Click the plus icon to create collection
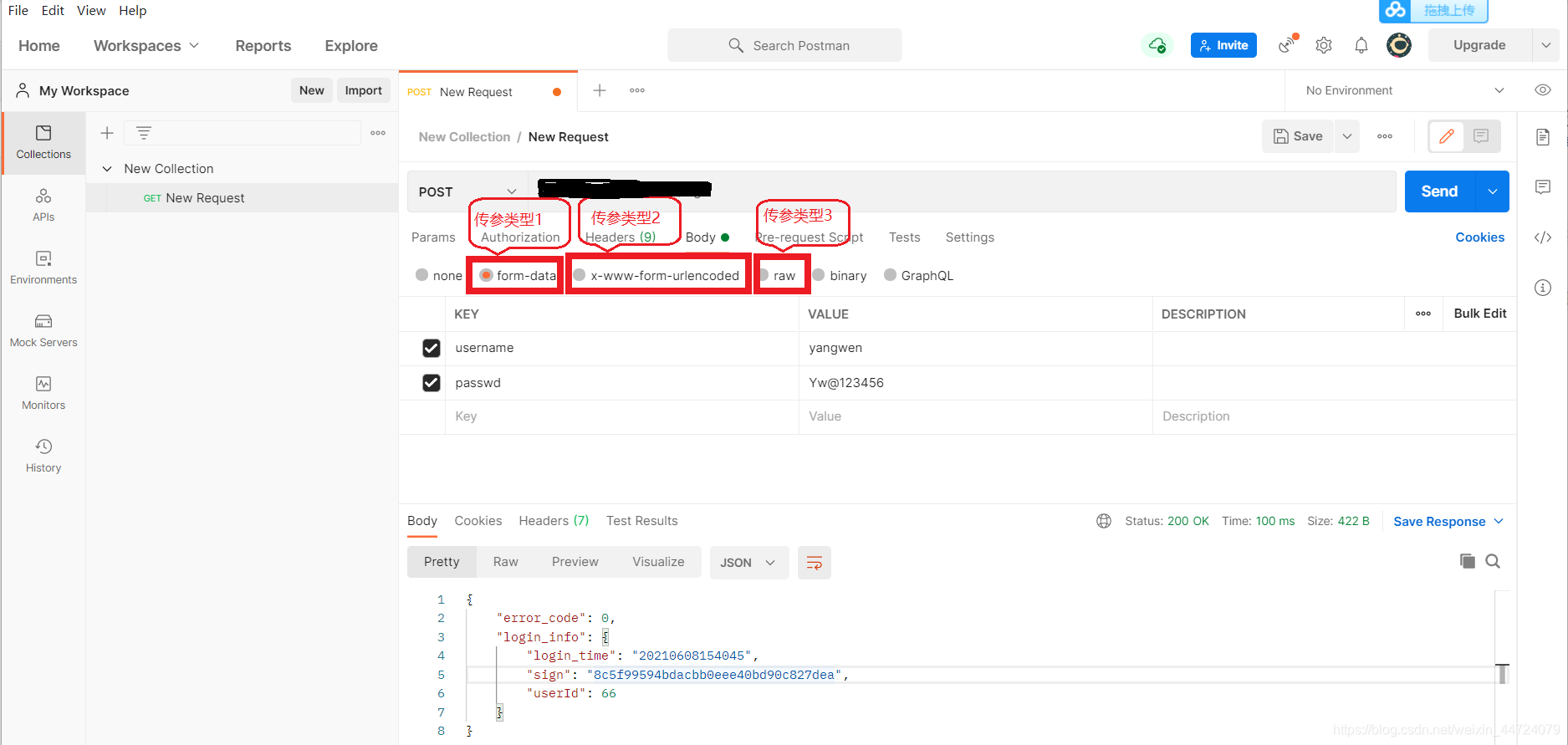The image size is (1568, 745). [107, 133]
